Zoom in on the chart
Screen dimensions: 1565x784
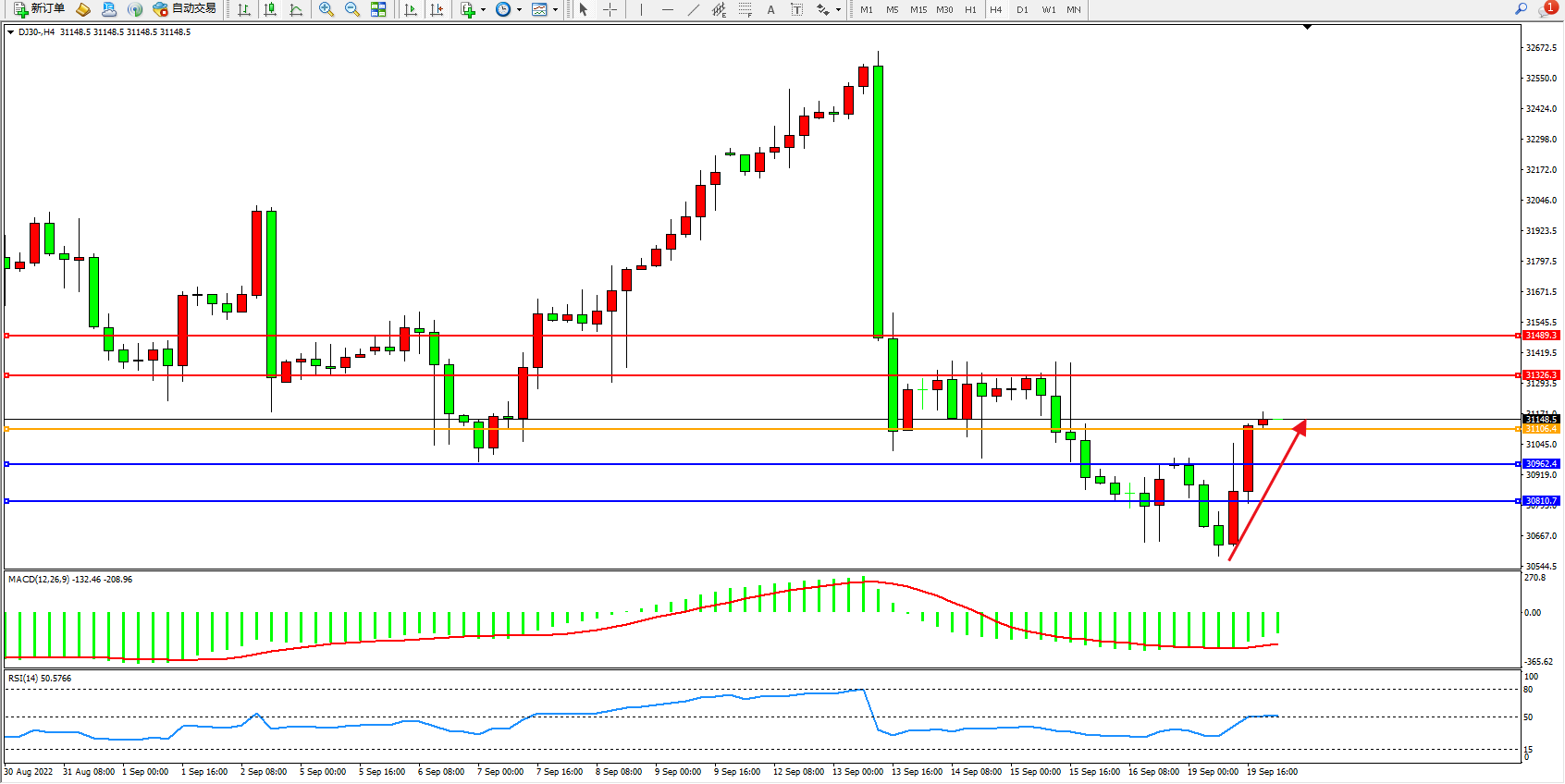[x=327, y=9]
